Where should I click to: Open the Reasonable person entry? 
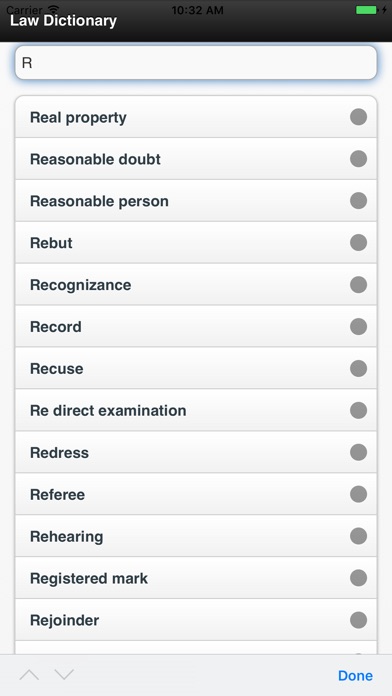[x=196, y=201]
